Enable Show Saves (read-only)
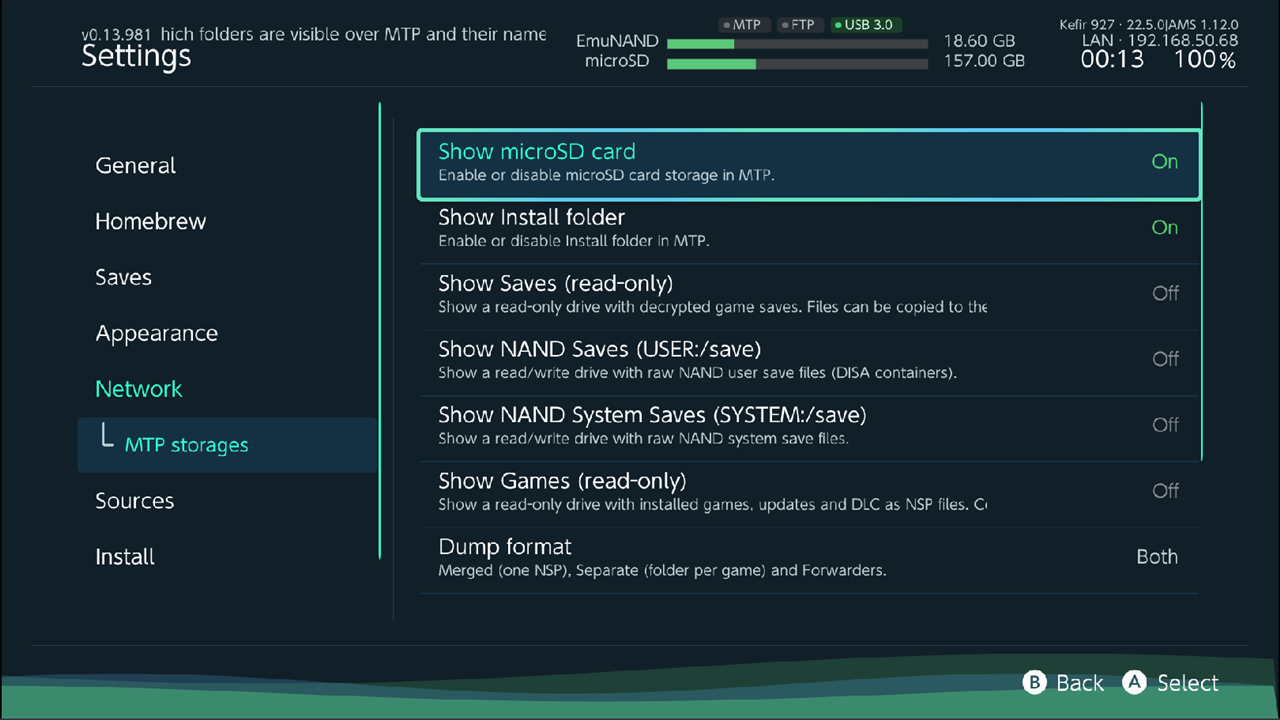 coord(808,297)
